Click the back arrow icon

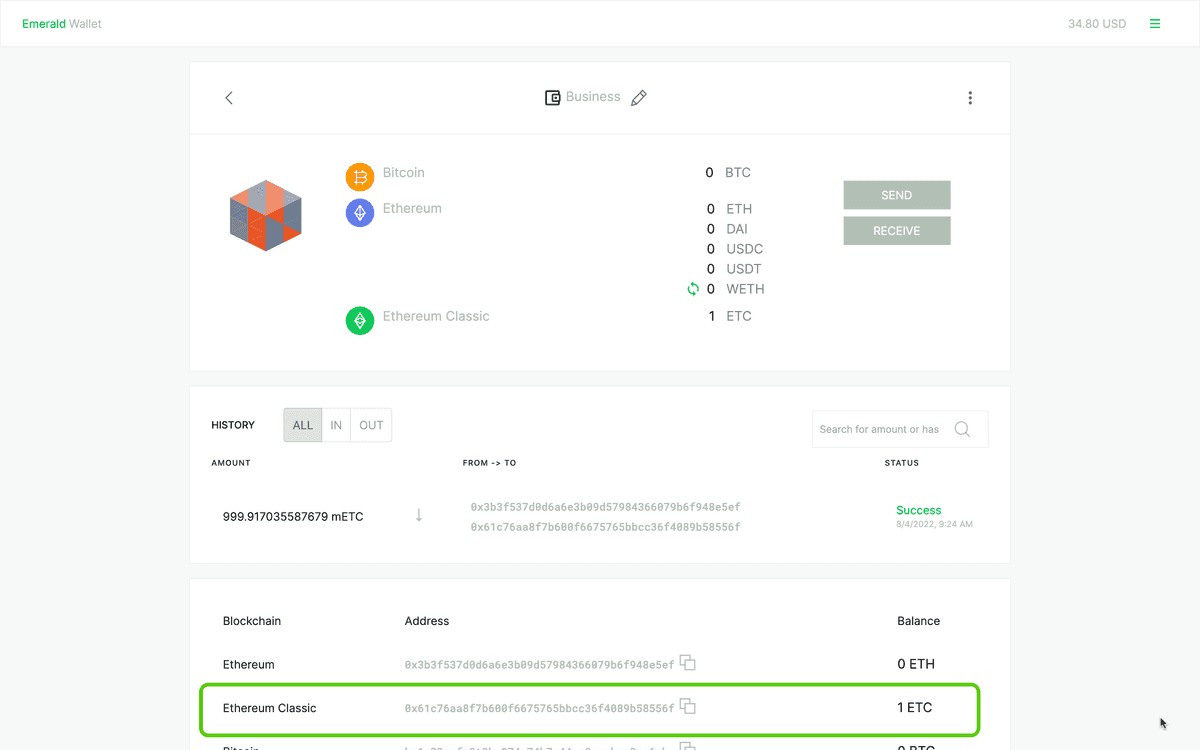pos(229,98)
